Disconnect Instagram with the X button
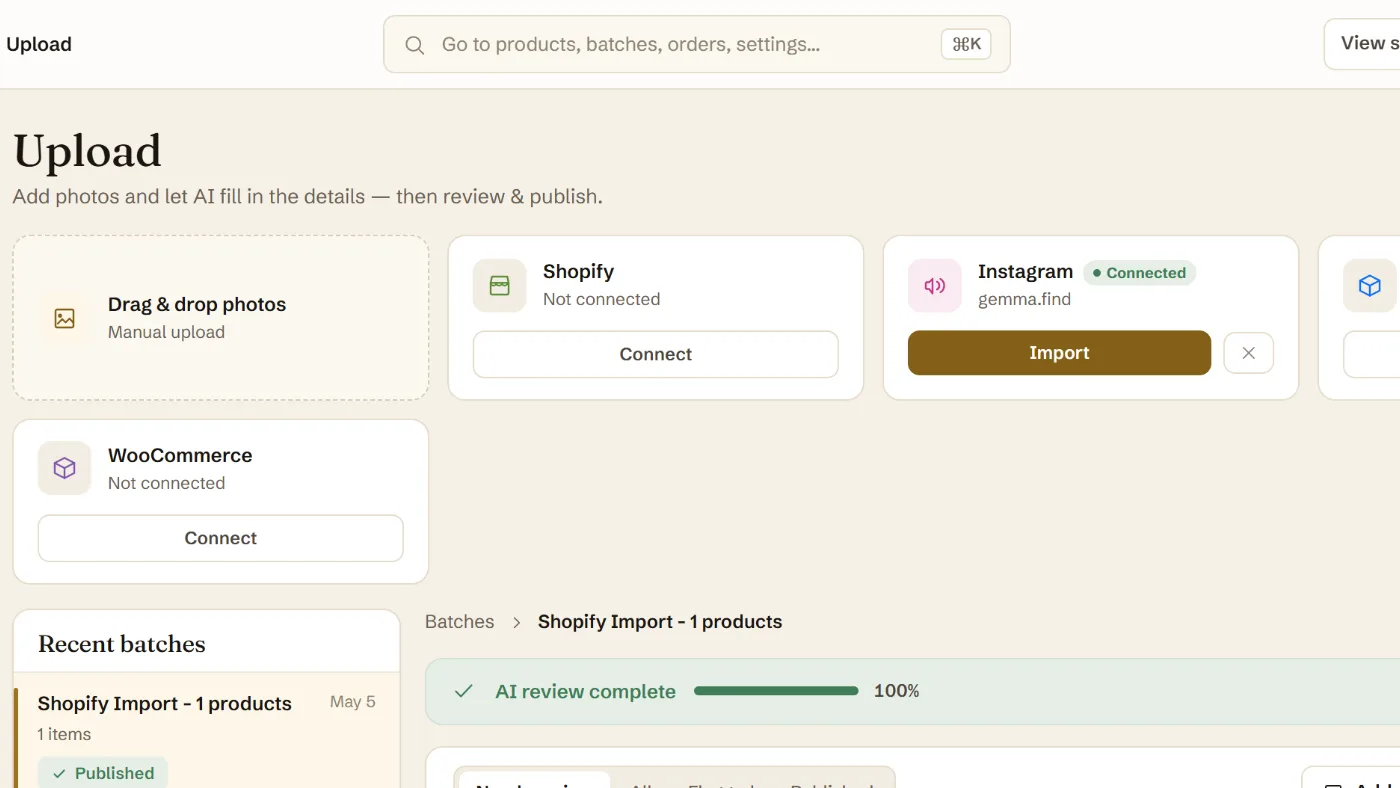1400x788 pixels. click(x=1248, y=353)
